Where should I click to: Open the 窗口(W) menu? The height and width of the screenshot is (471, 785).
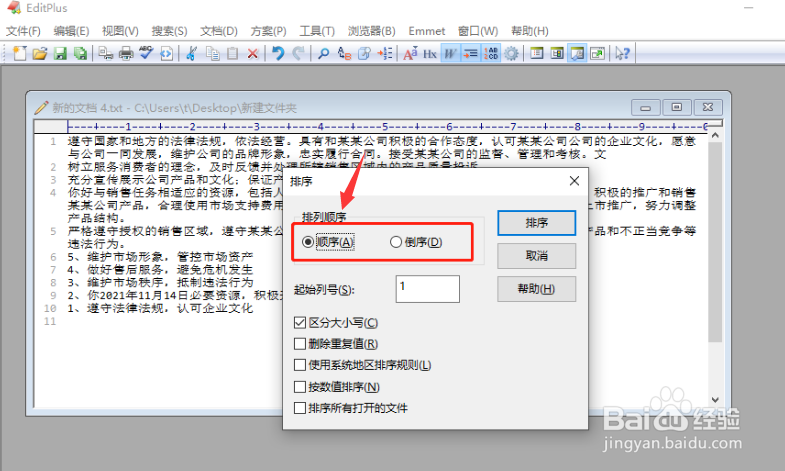coord(478,31)
